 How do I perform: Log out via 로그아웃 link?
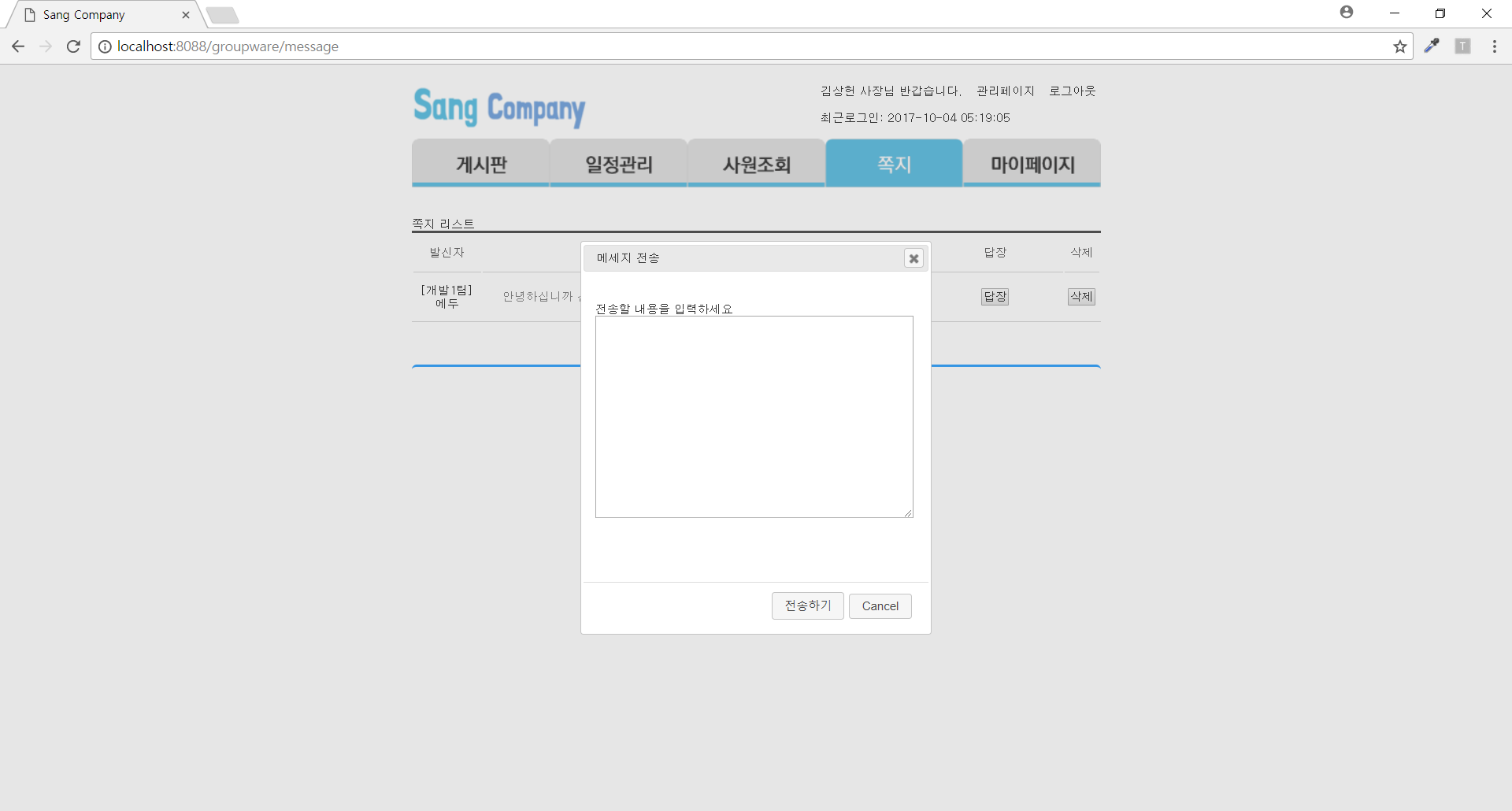click(x=1072, y=91)
